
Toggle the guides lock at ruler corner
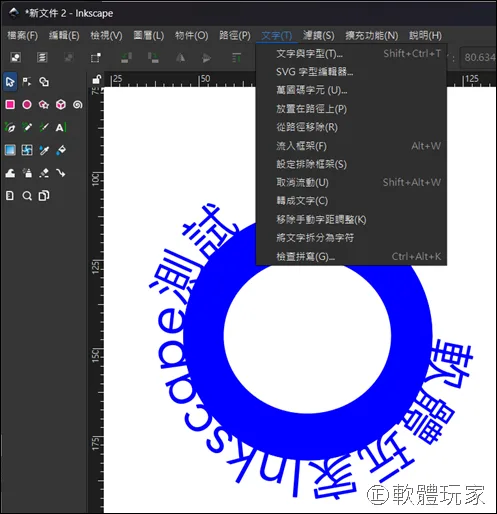[x=97, y=79]
